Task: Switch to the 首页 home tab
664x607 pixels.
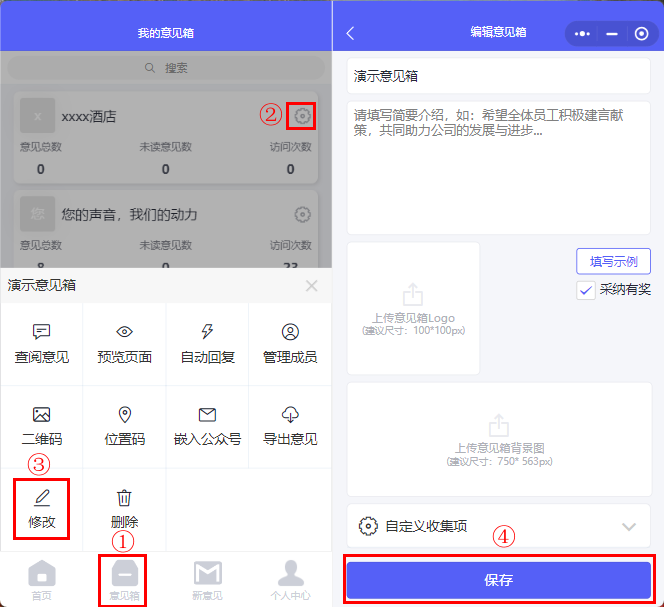Action: pyautogui.click(x=42, y=580)
